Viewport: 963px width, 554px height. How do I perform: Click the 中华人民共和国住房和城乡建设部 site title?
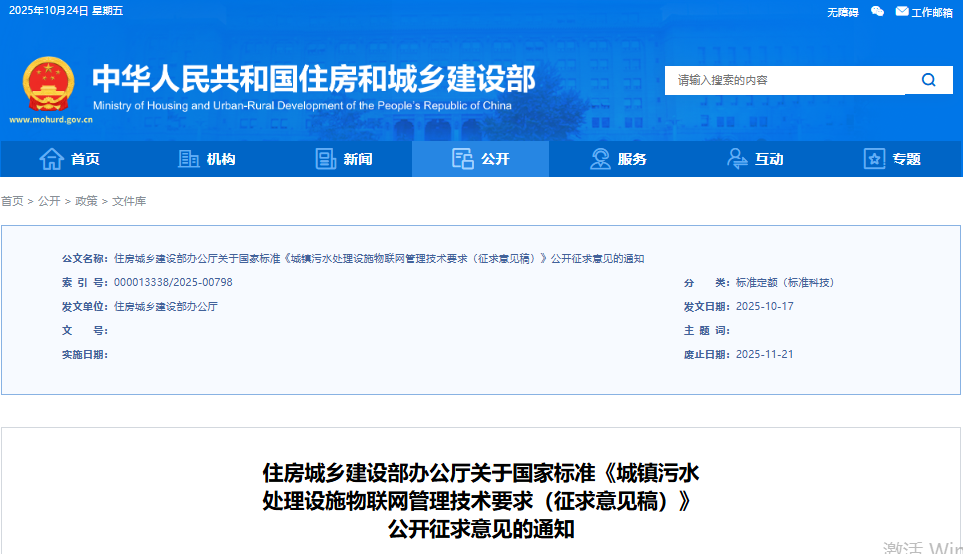313,79
